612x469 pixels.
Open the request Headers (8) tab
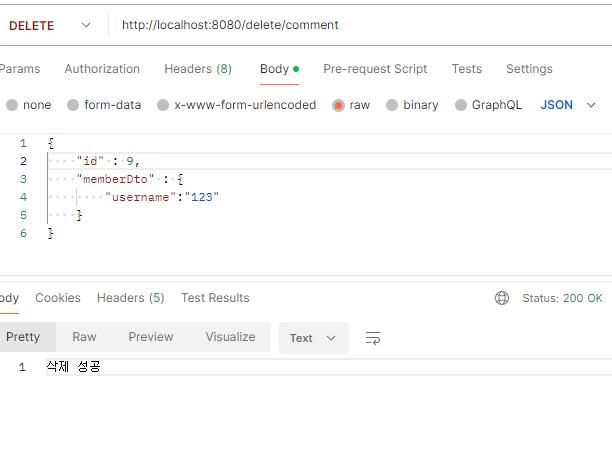198,69
